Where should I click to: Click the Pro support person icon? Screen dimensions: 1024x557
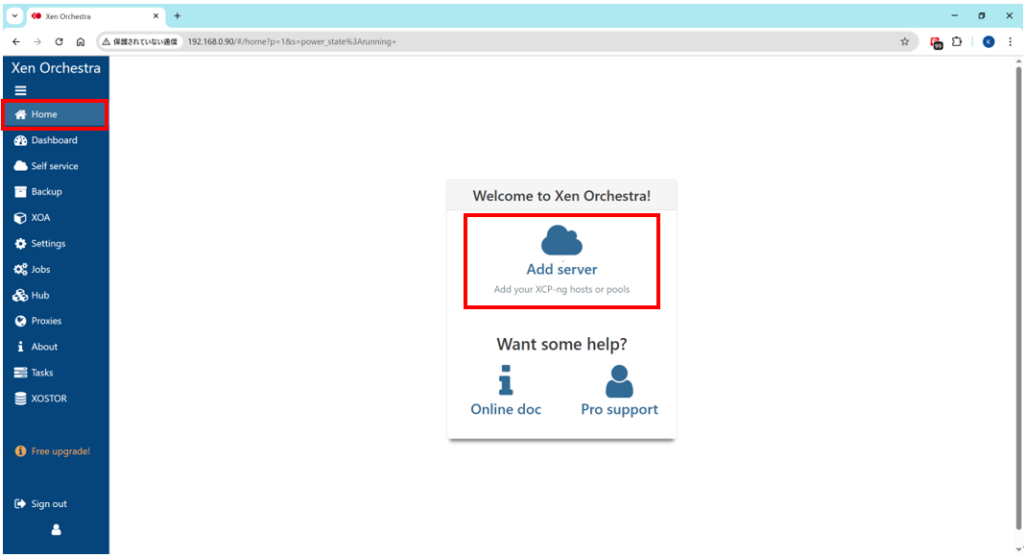[619, 381]
